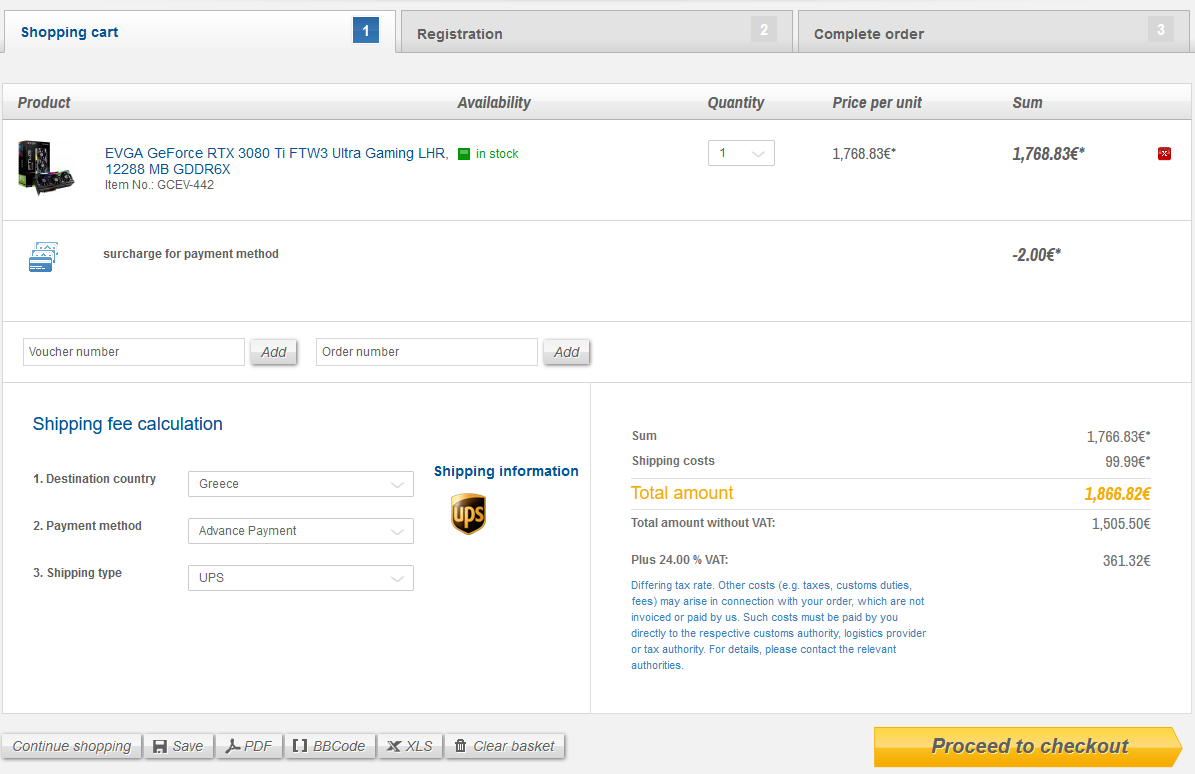Clear basket using the trash button

click(504, 746)
